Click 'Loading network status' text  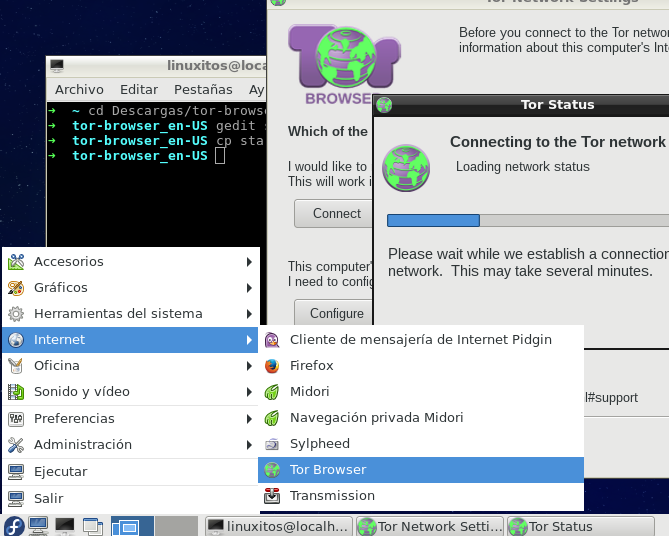[523, 166]
